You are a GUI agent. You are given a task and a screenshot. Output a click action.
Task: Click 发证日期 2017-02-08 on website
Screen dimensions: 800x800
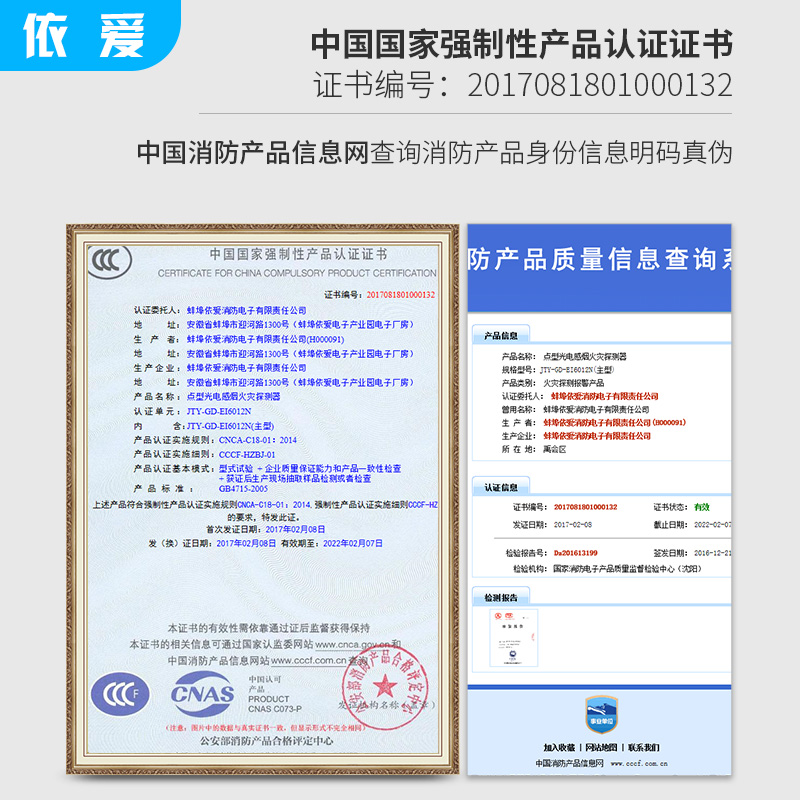point(573,524)
